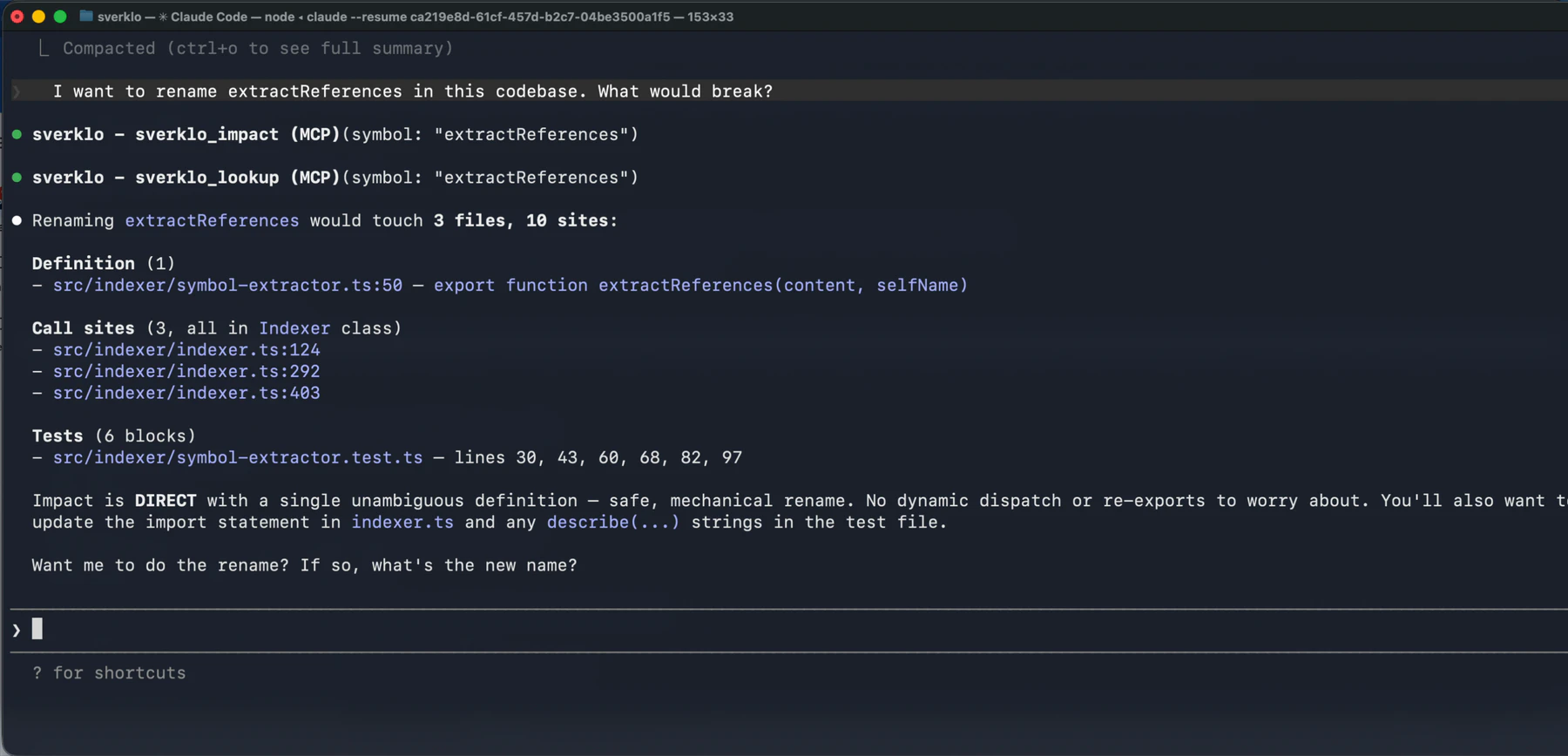Click the white bullet before the Renaming summary

point(17,220)
